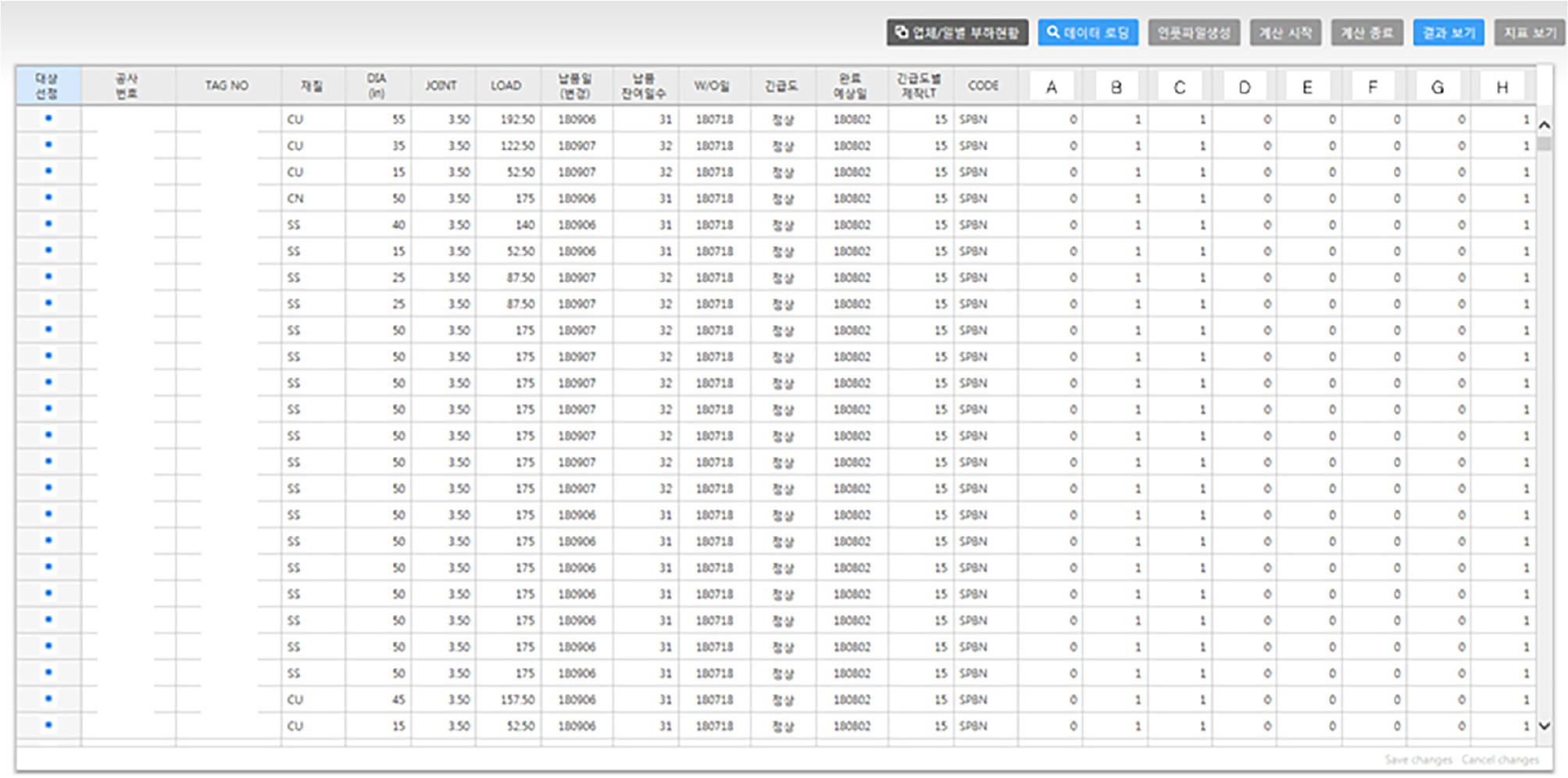Toggle selection dot for LOAD 122.50 row
1568x778 pixels.
[x=48, y=145]
